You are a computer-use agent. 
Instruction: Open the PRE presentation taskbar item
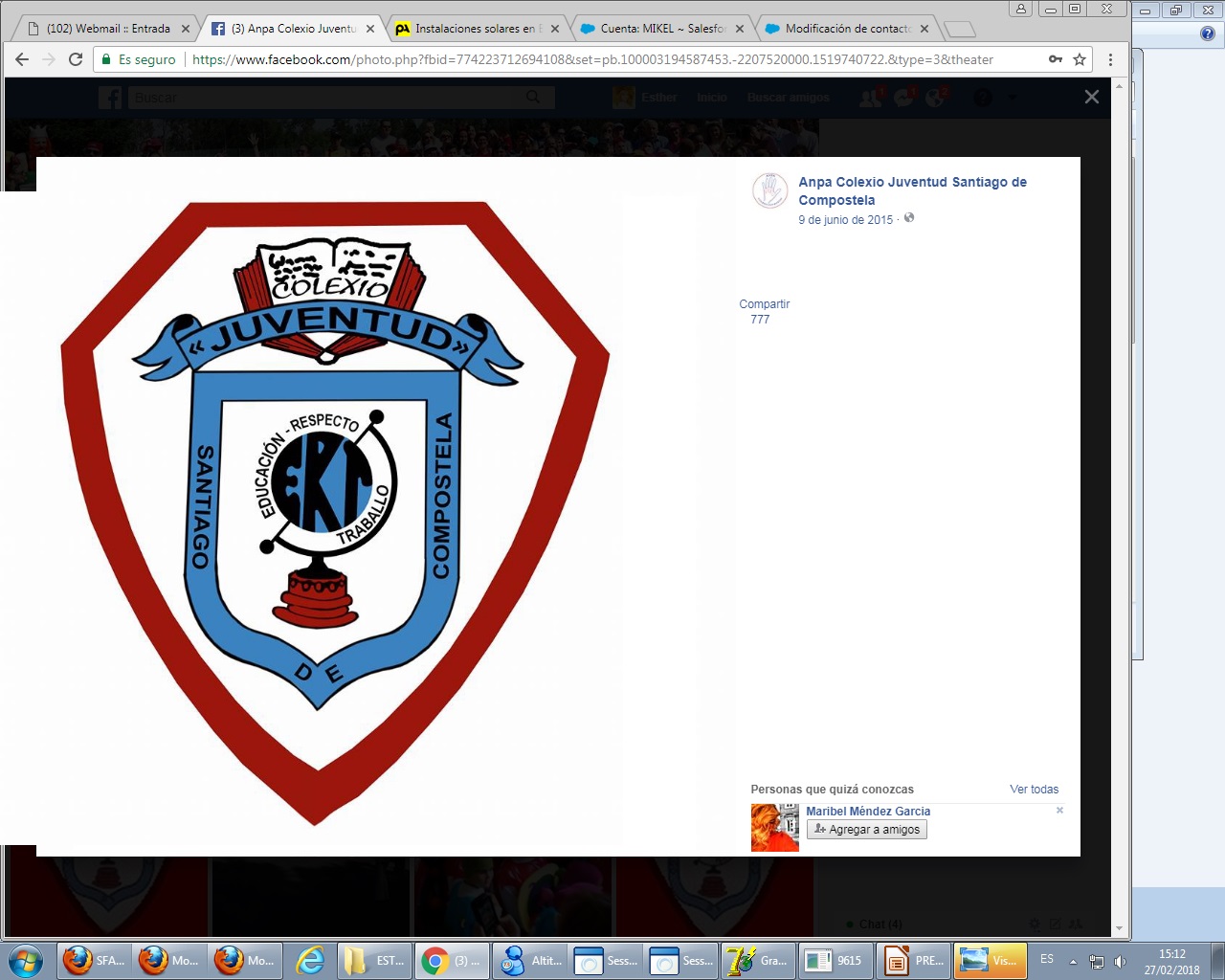click(912, 961)
